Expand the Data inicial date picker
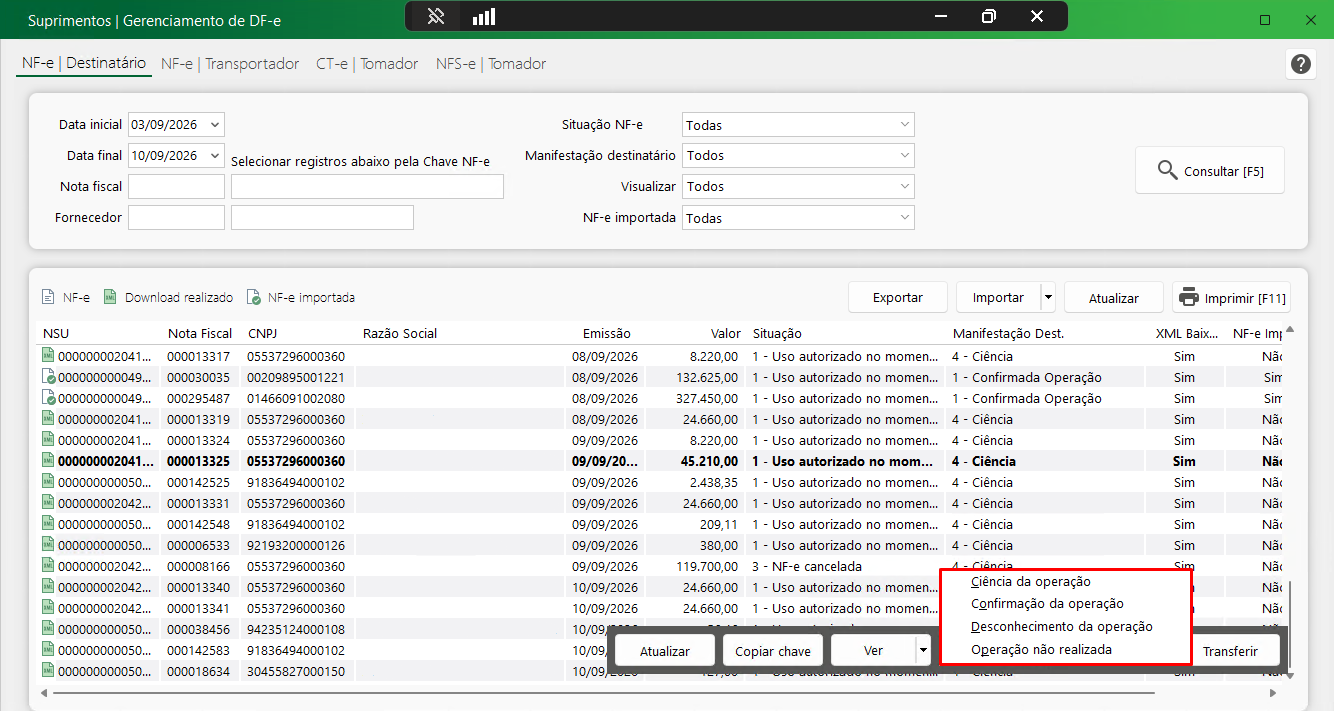 click(214, 125)
